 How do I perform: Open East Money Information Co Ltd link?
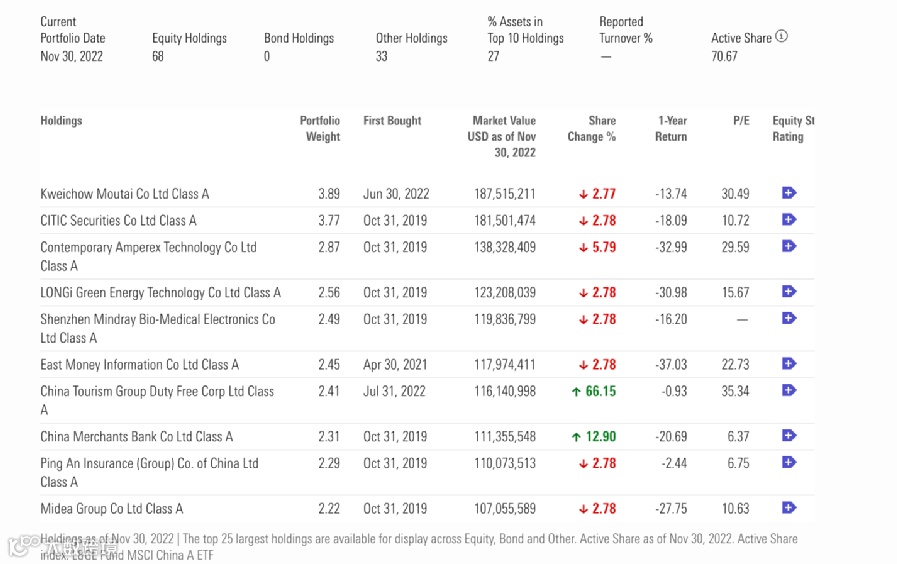tap(139, 365)
